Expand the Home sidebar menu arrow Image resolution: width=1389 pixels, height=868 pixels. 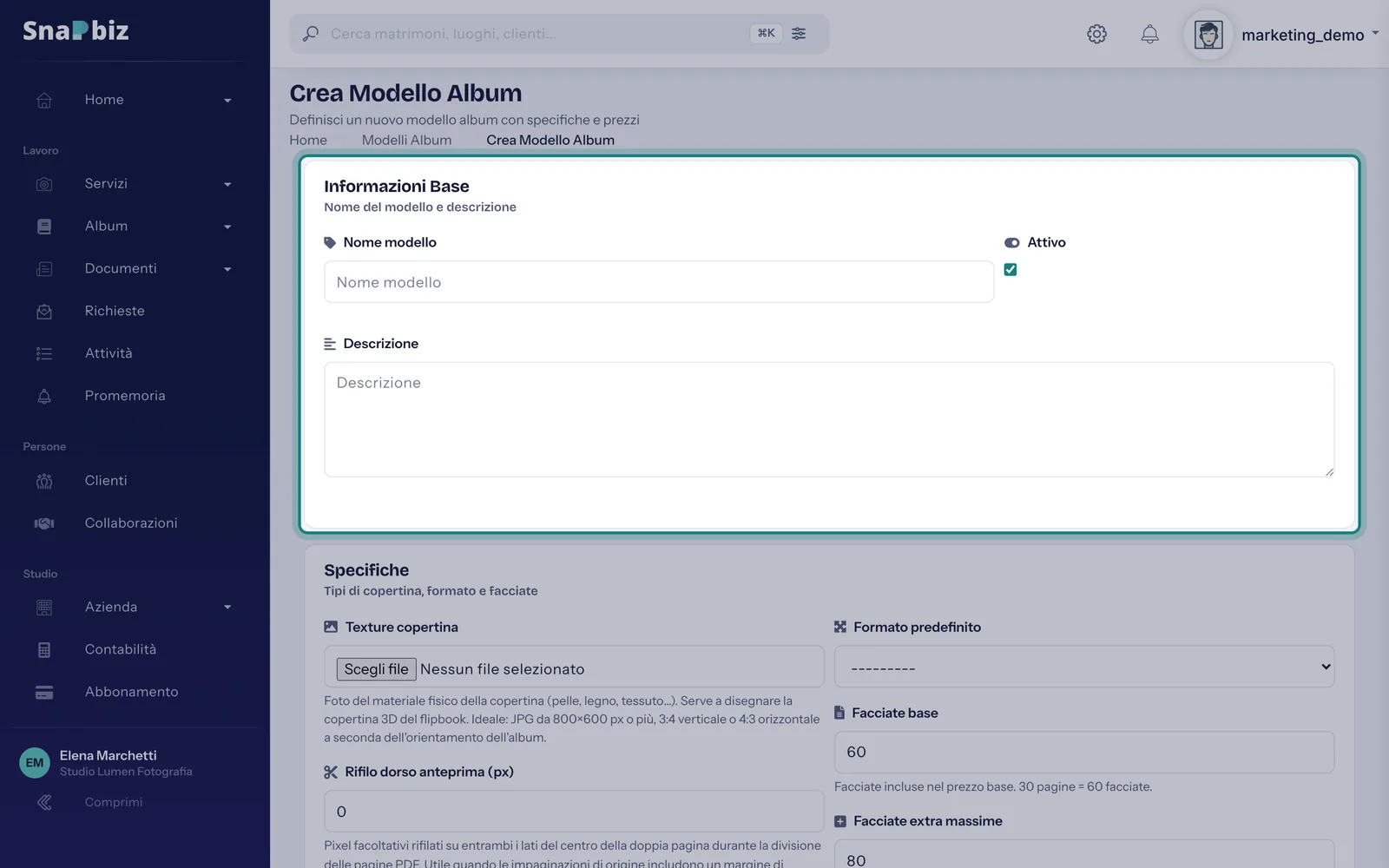point(227,101)
